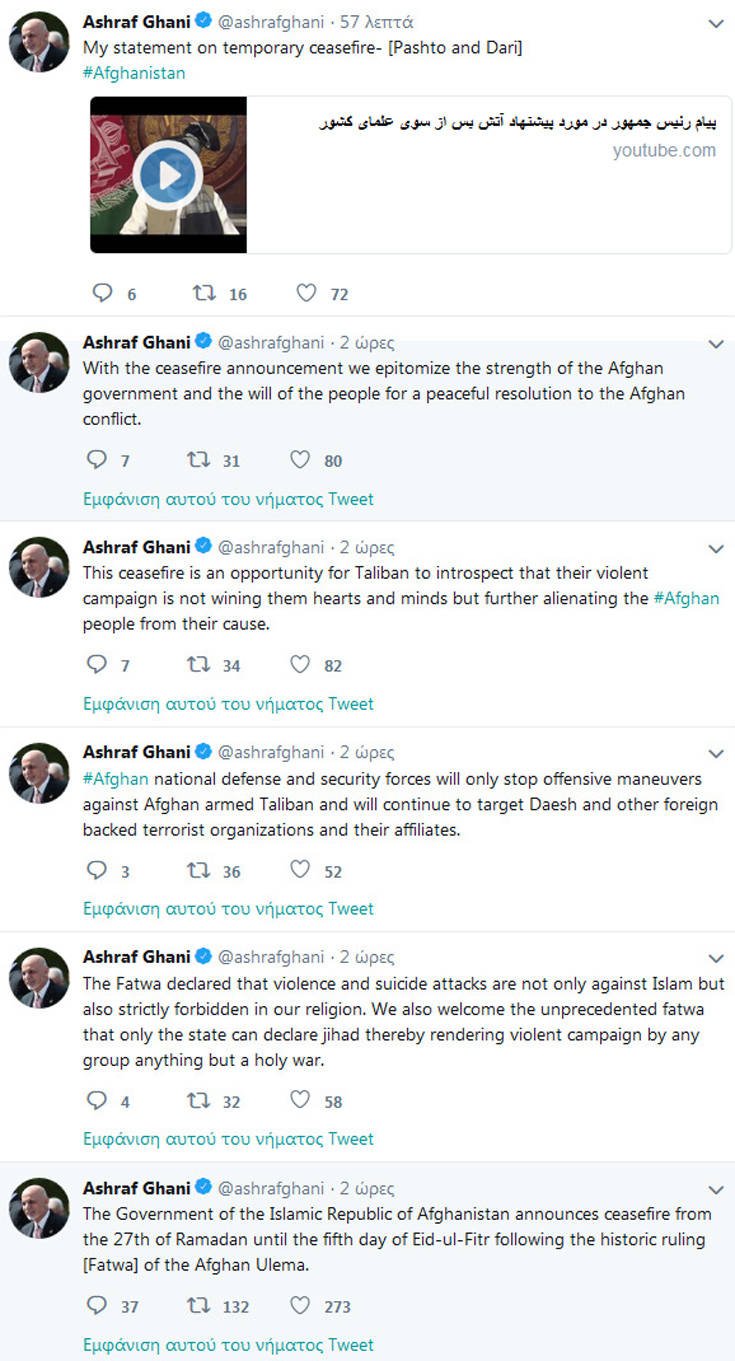Like the tweet with 72 likes

click(307, 293)
